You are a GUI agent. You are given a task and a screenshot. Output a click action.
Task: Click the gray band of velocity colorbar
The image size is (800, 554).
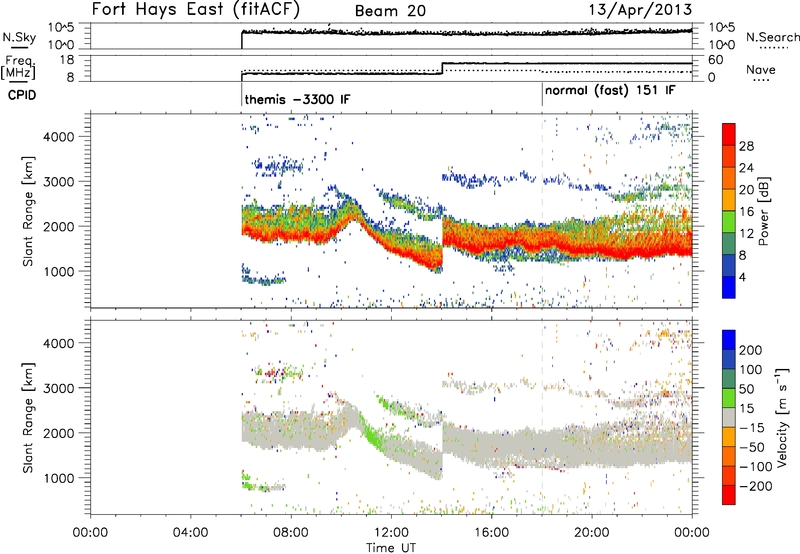(x=729, y=418)
